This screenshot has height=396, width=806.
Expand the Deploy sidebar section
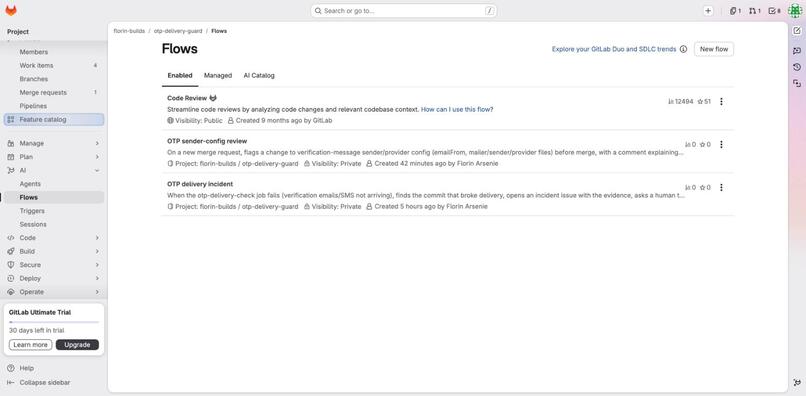click(54, 278)
